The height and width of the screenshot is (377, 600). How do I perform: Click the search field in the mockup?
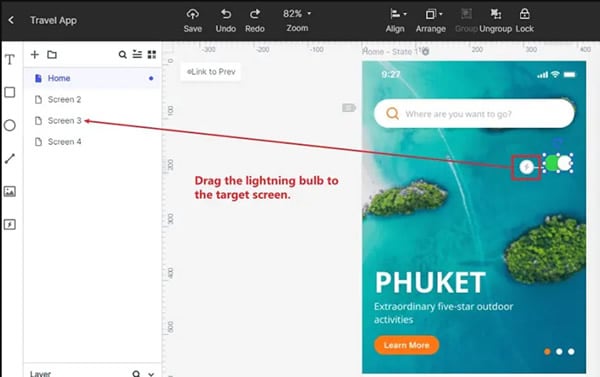(x=474, y=114)
